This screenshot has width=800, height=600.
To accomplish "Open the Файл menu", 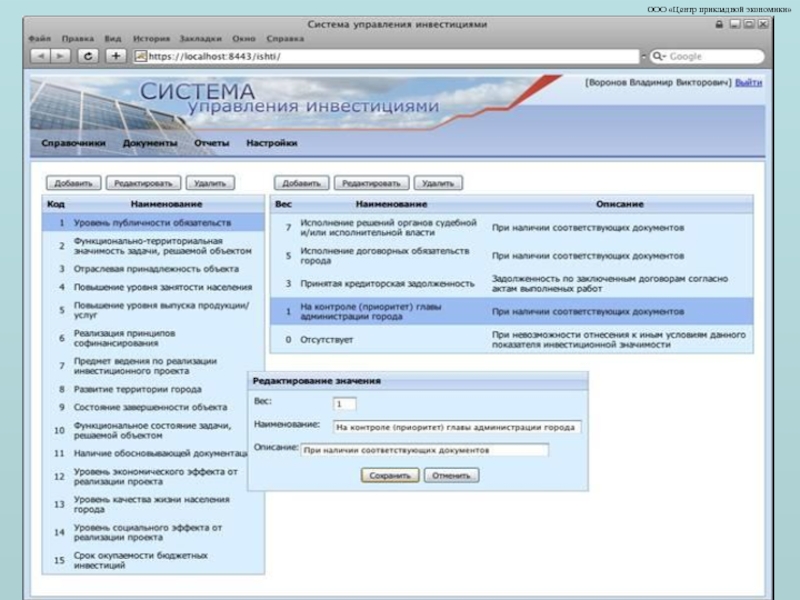I will point(40,39).
